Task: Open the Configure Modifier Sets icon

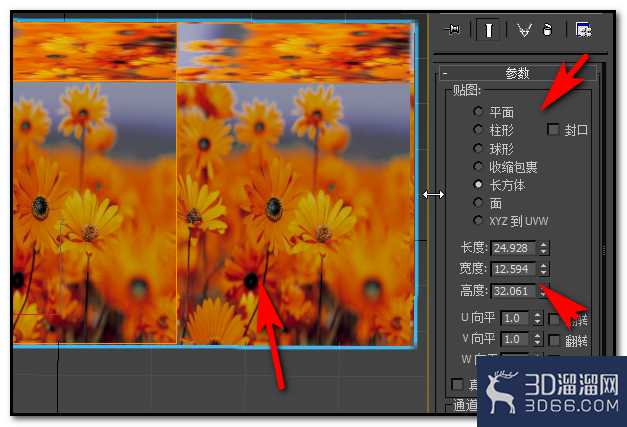Action: coord(583,30)
